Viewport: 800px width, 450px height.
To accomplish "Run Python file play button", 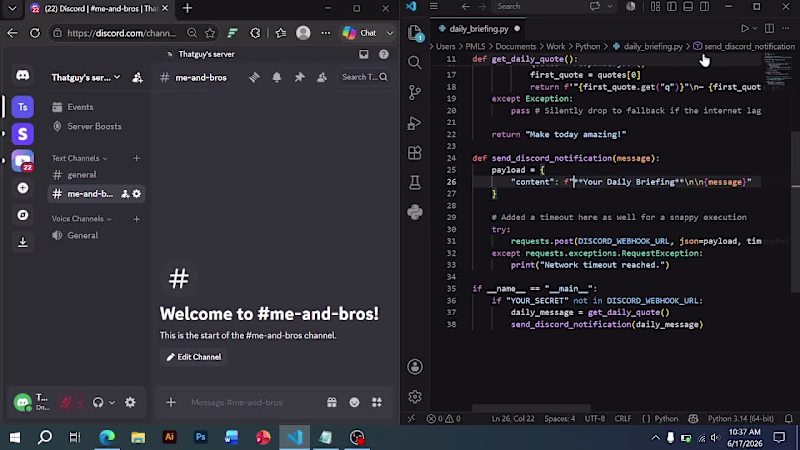I will tap(744, 29).
